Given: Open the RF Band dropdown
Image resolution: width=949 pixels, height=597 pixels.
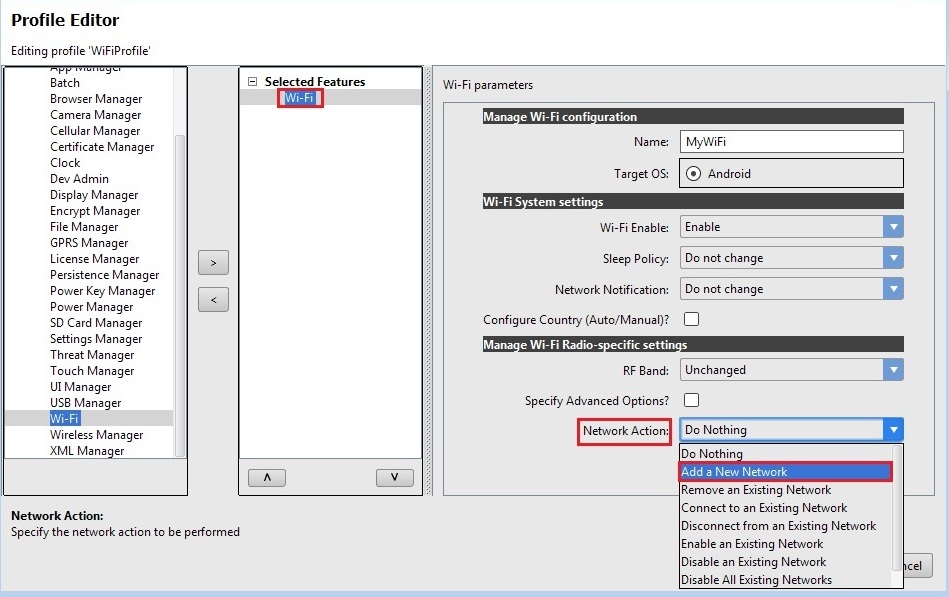Looking at the screenshot, I should point(892,370).
